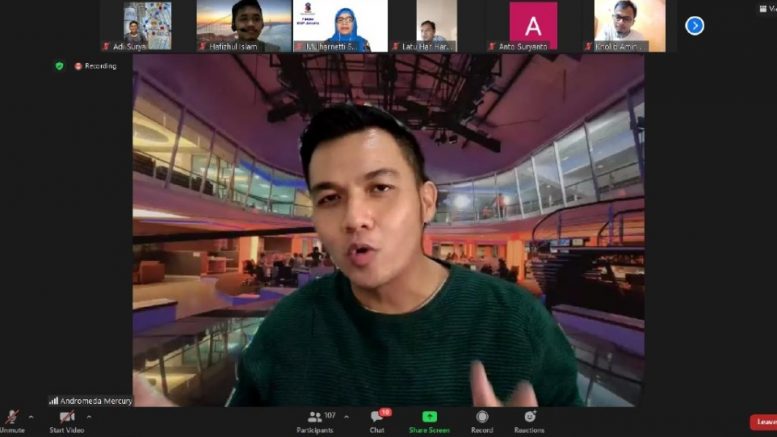
Task: Open the Participants panel
Action: [315, 421]
